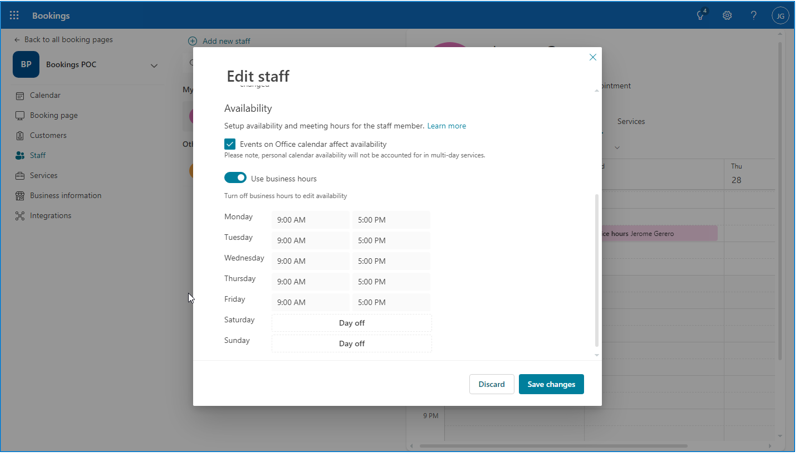Image resolution: width=796 pixels, height=454 pixels.
Task: Turn off the Use business hours toggle
Action: click(x=235, y=178)
